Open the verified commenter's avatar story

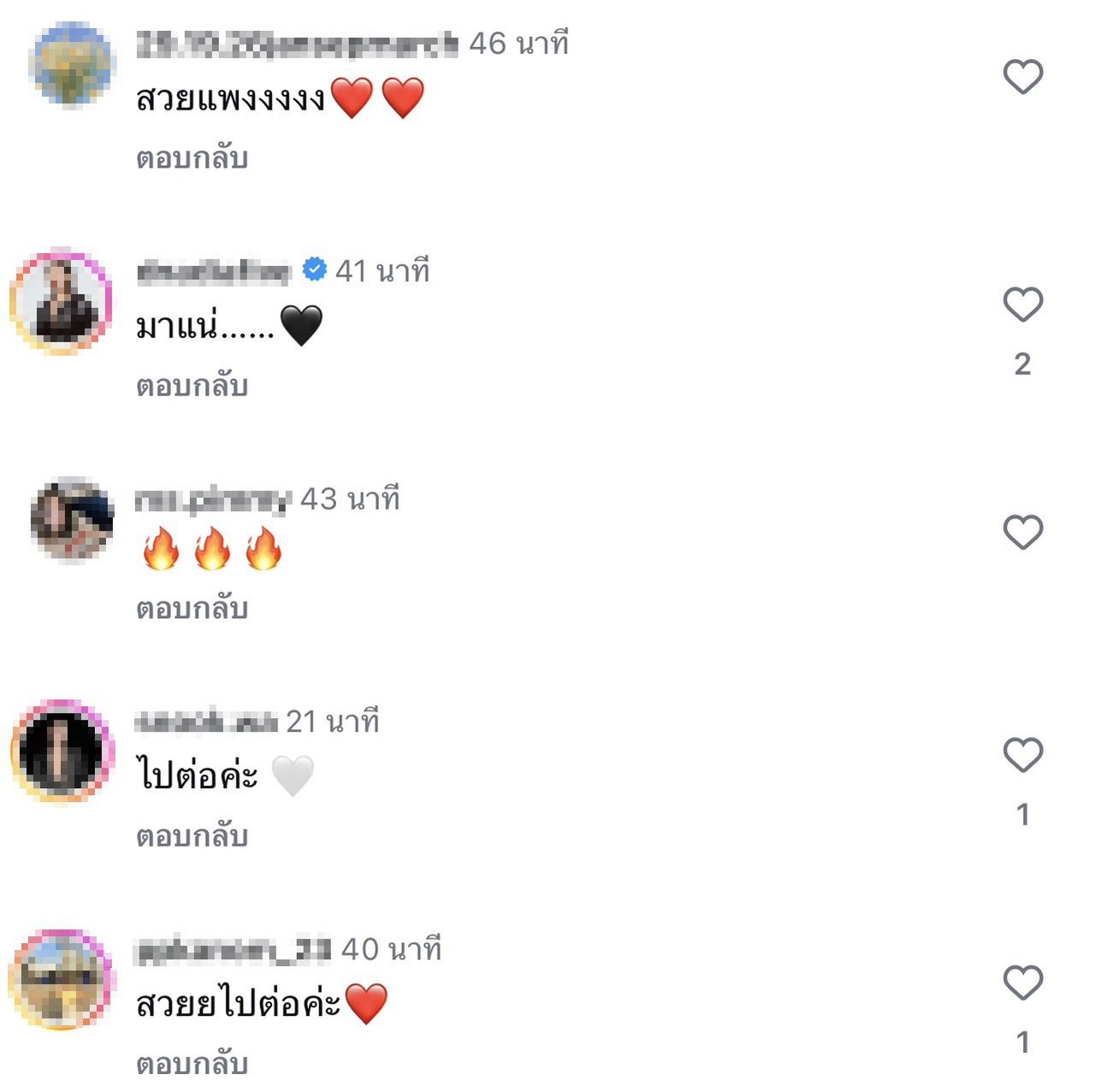61,301
